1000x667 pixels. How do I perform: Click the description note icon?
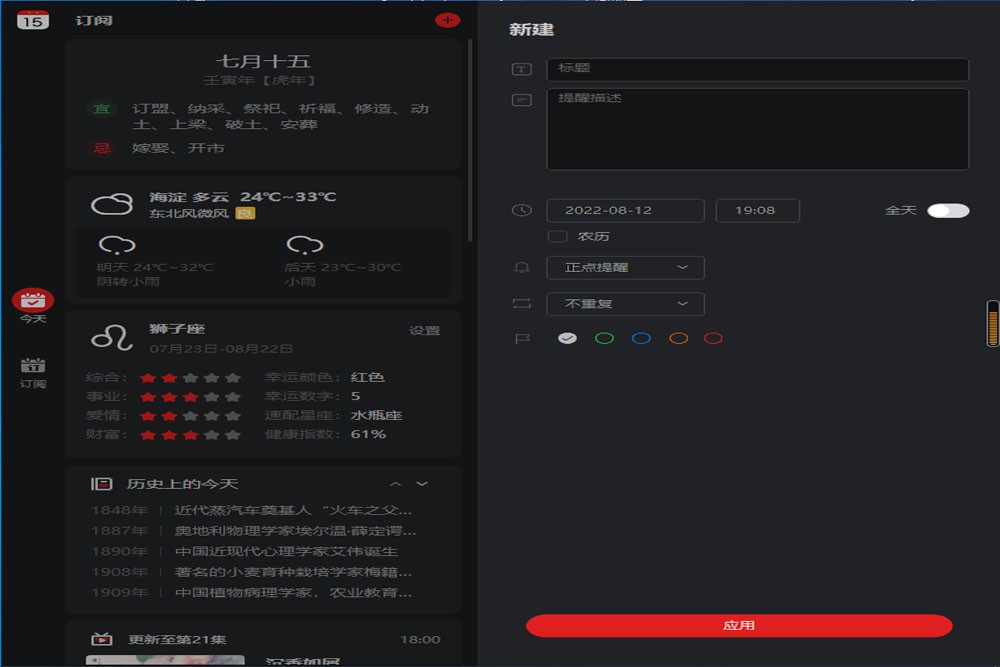click(x=522, y=100)
